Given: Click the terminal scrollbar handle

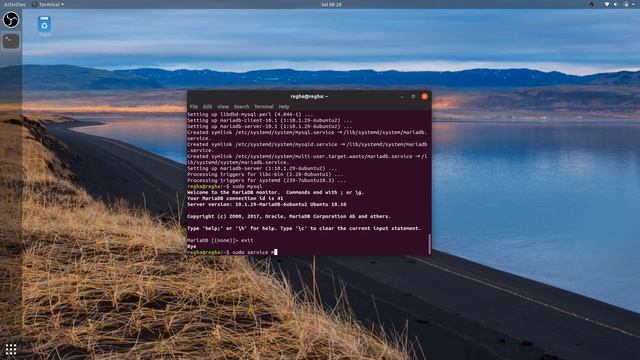Looking at the screenshot, I should 429,243.
